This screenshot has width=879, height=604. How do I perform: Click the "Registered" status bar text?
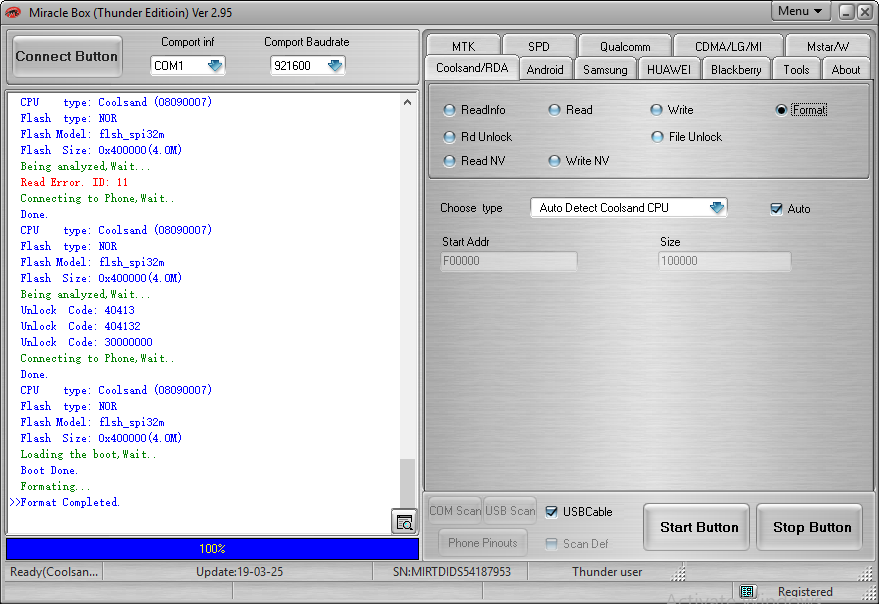click(x=805, y=592)
